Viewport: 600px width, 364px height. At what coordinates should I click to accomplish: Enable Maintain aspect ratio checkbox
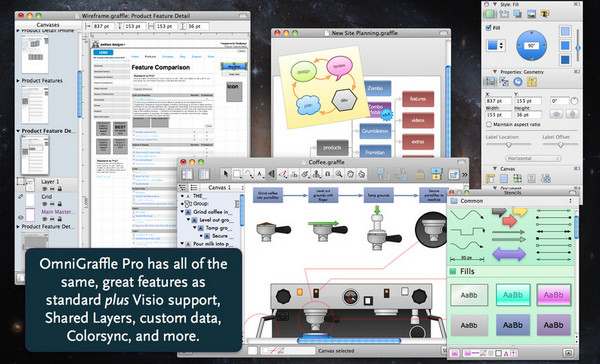click(x=489, y=124)
